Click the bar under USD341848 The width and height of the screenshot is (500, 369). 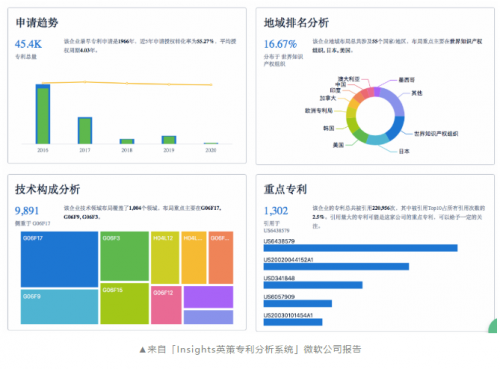click(x=313, y=285)
